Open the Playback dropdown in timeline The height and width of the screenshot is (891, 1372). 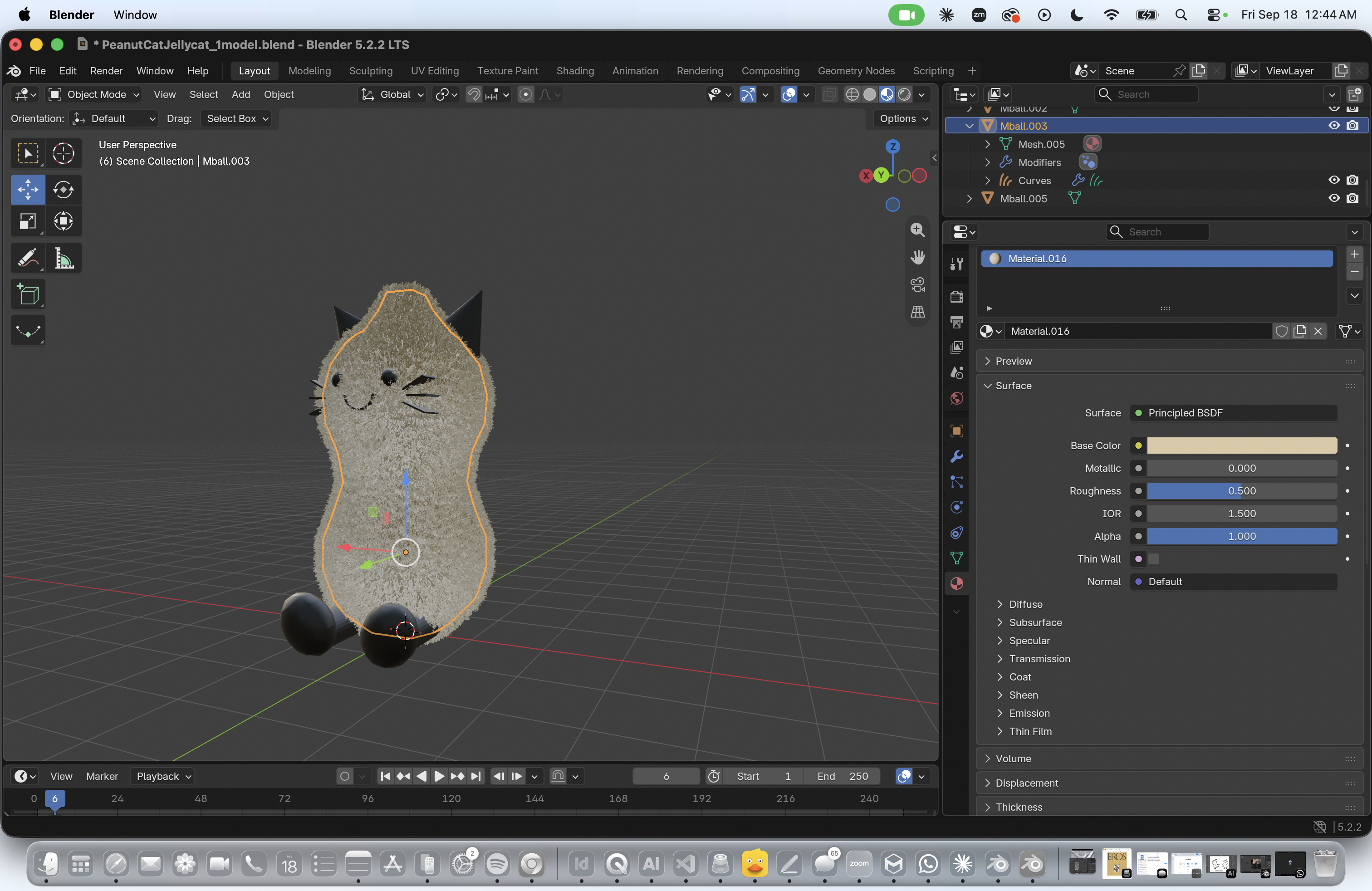pyautogui.click(x=162, y=776)
